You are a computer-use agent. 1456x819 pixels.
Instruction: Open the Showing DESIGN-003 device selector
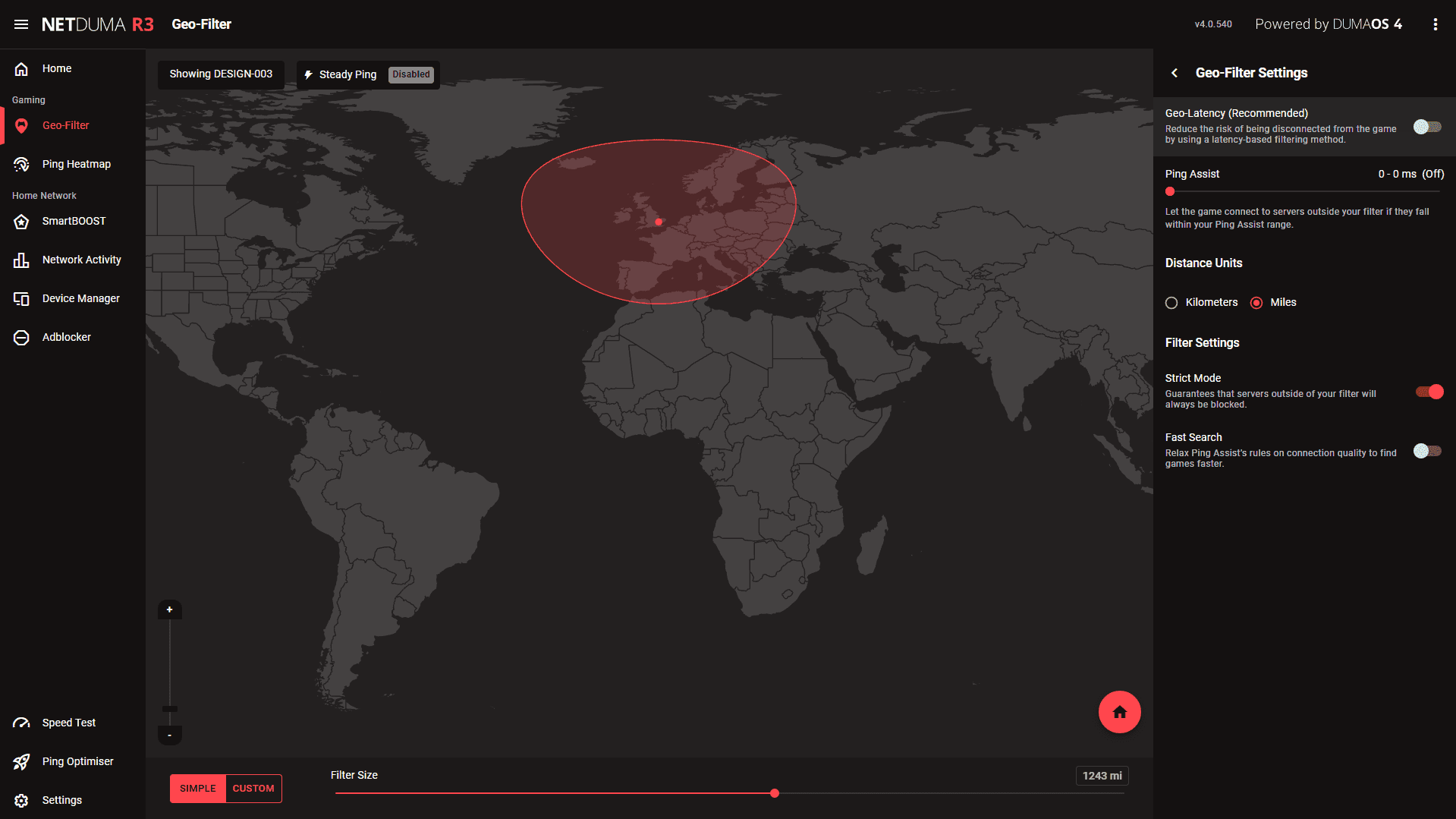(221, 74)
